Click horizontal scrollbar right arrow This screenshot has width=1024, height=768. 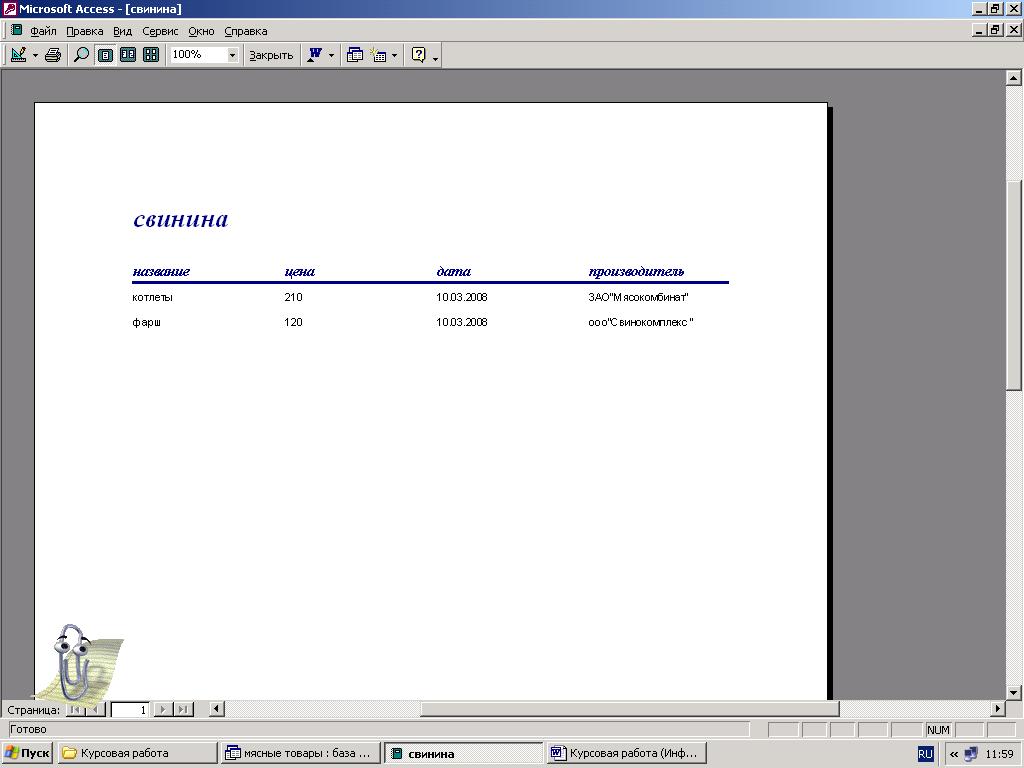click(x=997, y=709)
